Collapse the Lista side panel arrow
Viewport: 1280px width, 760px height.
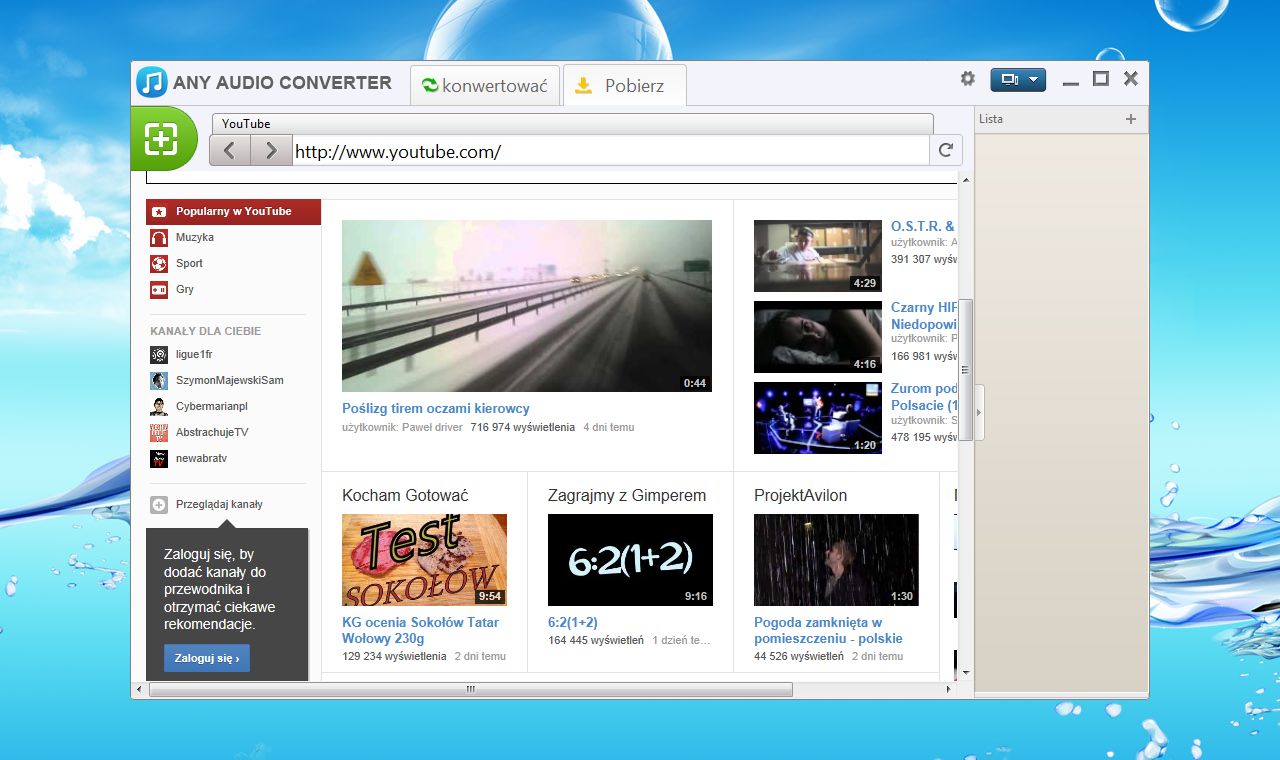click(x=980, y=412)
